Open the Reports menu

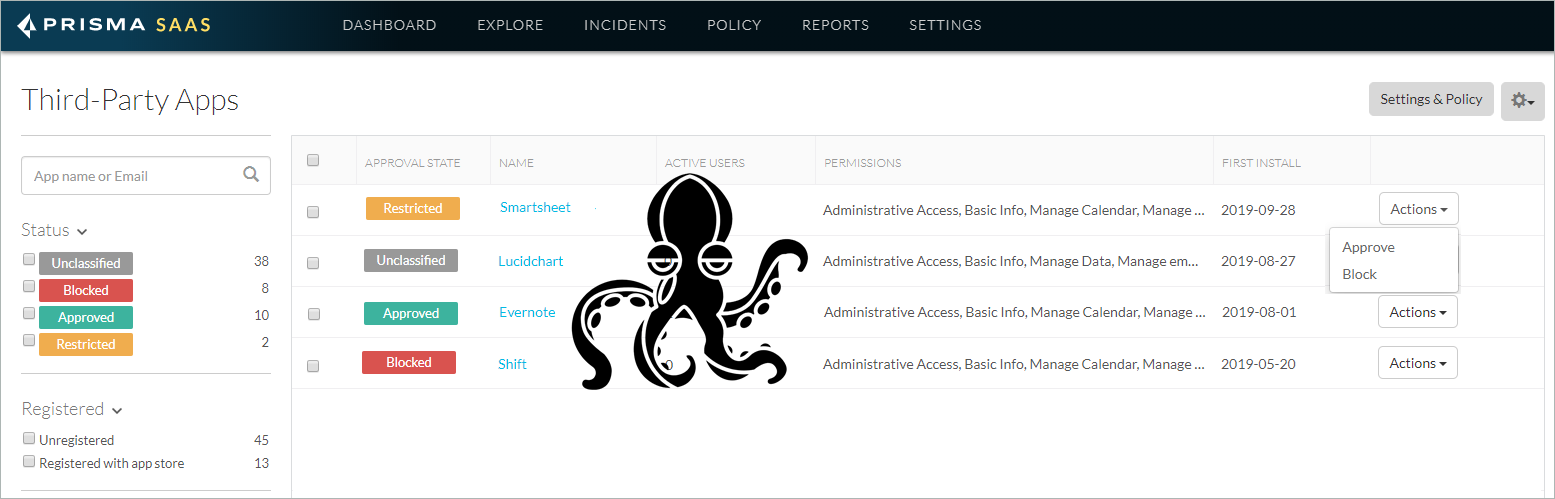point(835,25)
